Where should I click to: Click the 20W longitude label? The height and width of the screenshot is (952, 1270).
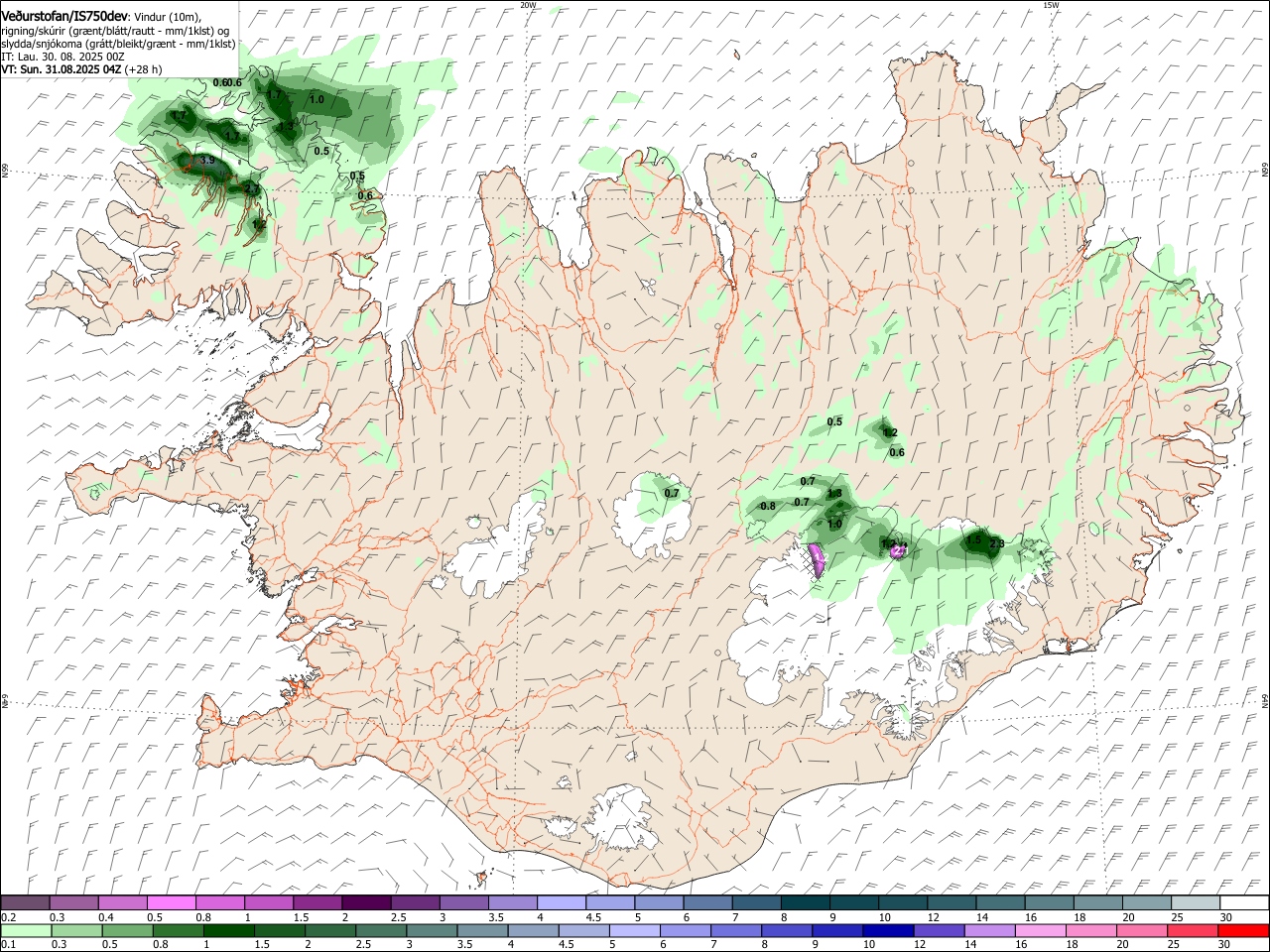(x=528, y=5)
